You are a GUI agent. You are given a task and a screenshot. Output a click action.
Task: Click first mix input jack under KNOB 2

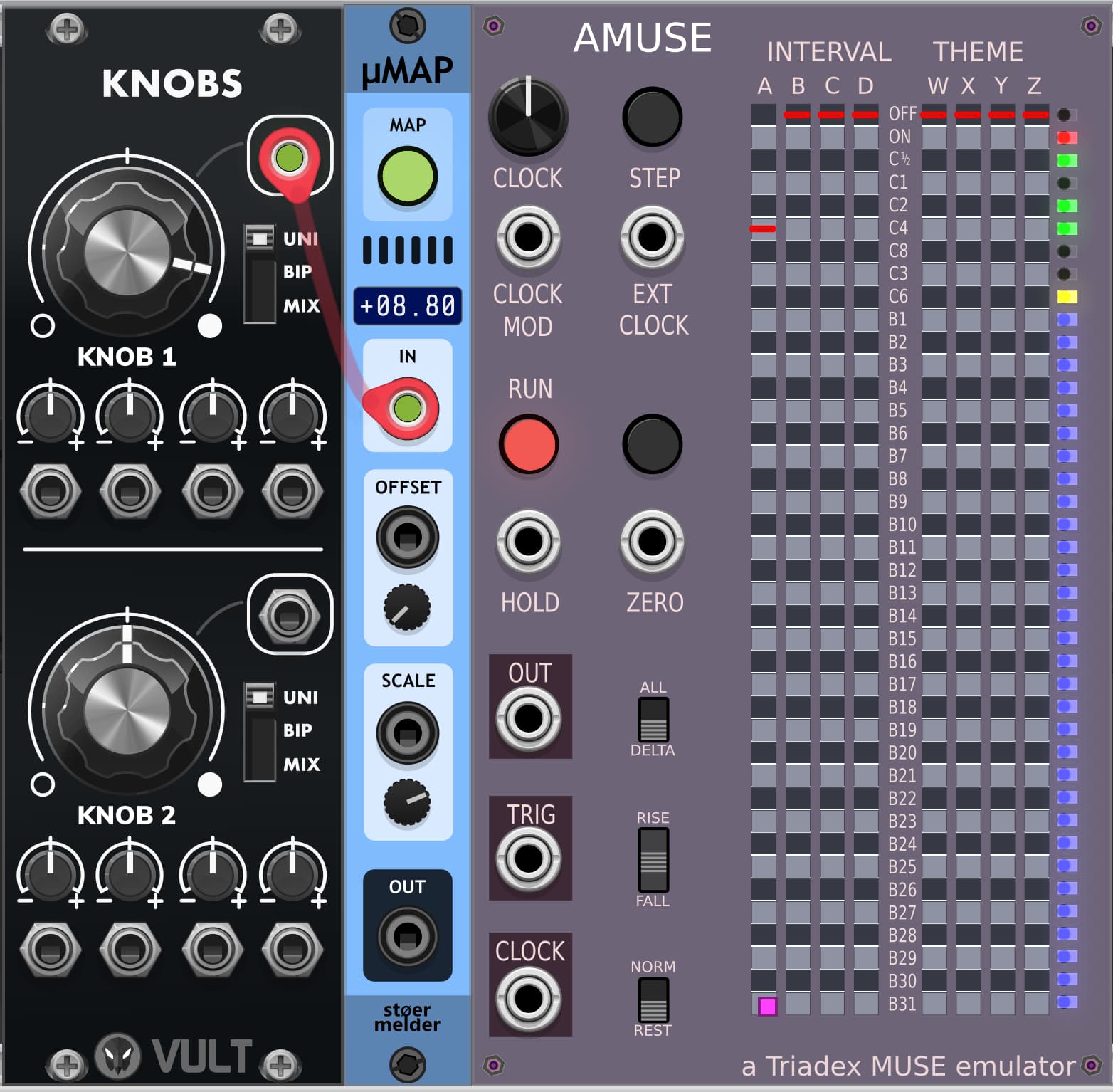click(x=51, y=950)
